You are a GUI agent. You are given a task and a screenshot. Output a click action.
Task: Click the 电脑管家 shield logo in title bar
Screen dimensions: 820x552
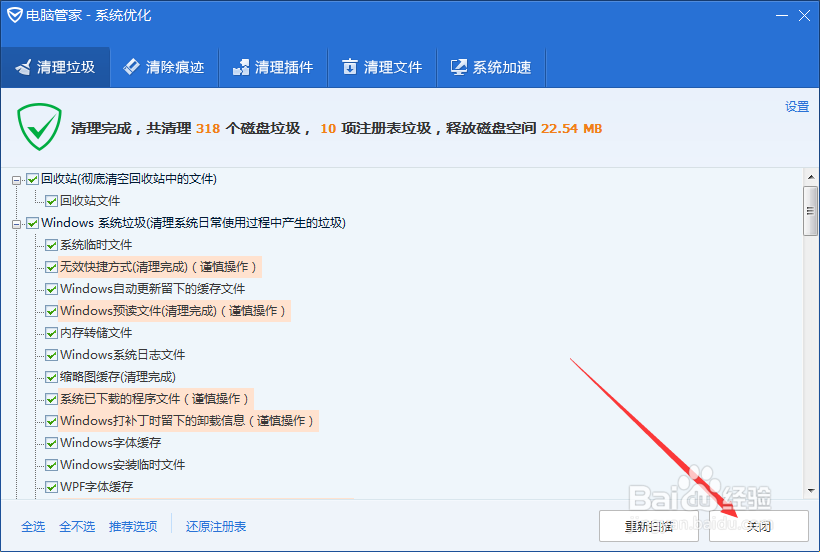pyautogui.click(x=14, y=15)
